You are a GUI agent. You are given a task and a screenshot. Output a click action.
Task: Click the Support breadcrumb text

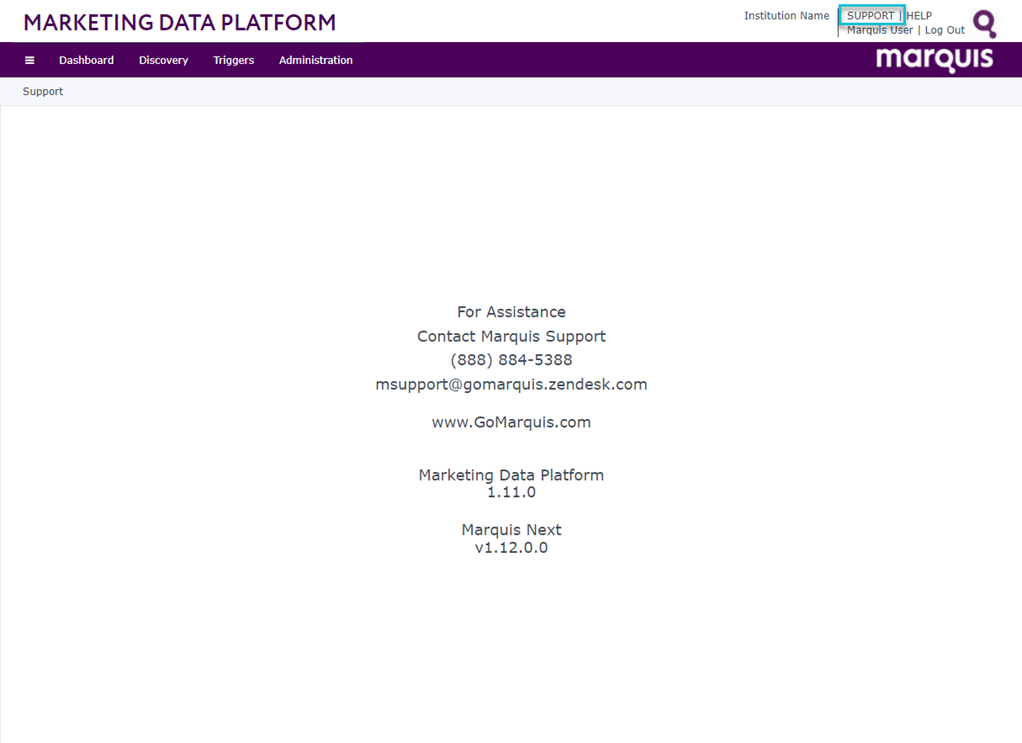(x=43, y=91)
